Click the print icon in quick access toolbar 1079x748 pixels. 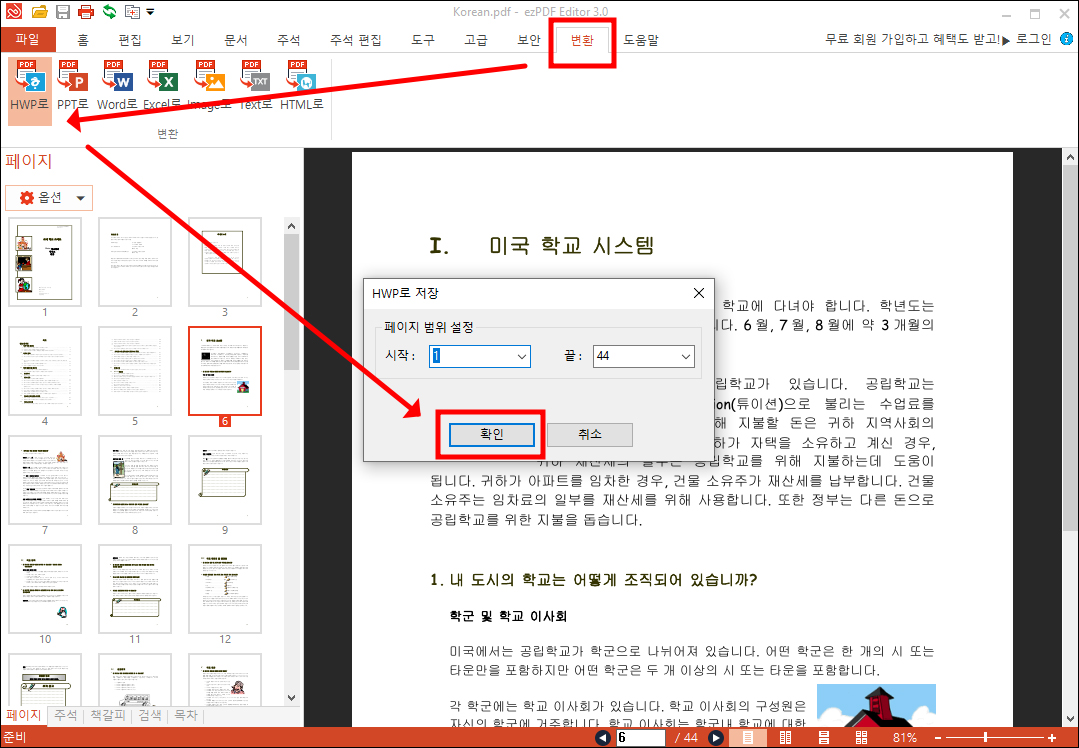pyautogui.click(x=86, y=10)
